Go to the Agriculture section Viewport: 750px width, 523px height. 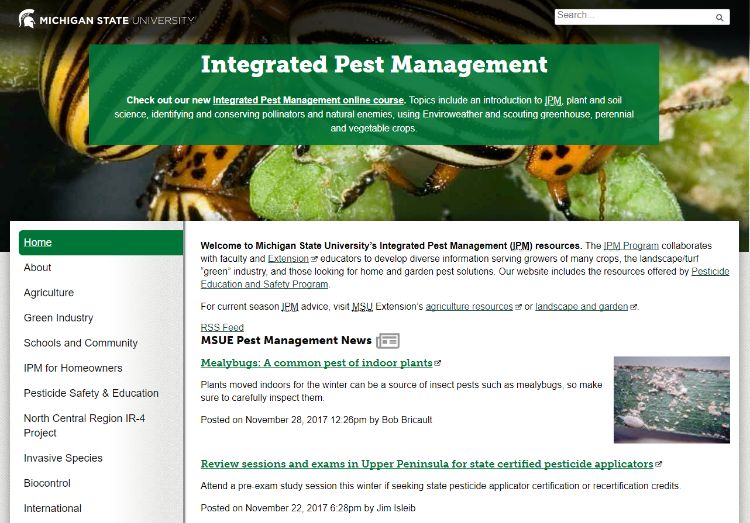[49, 293]
